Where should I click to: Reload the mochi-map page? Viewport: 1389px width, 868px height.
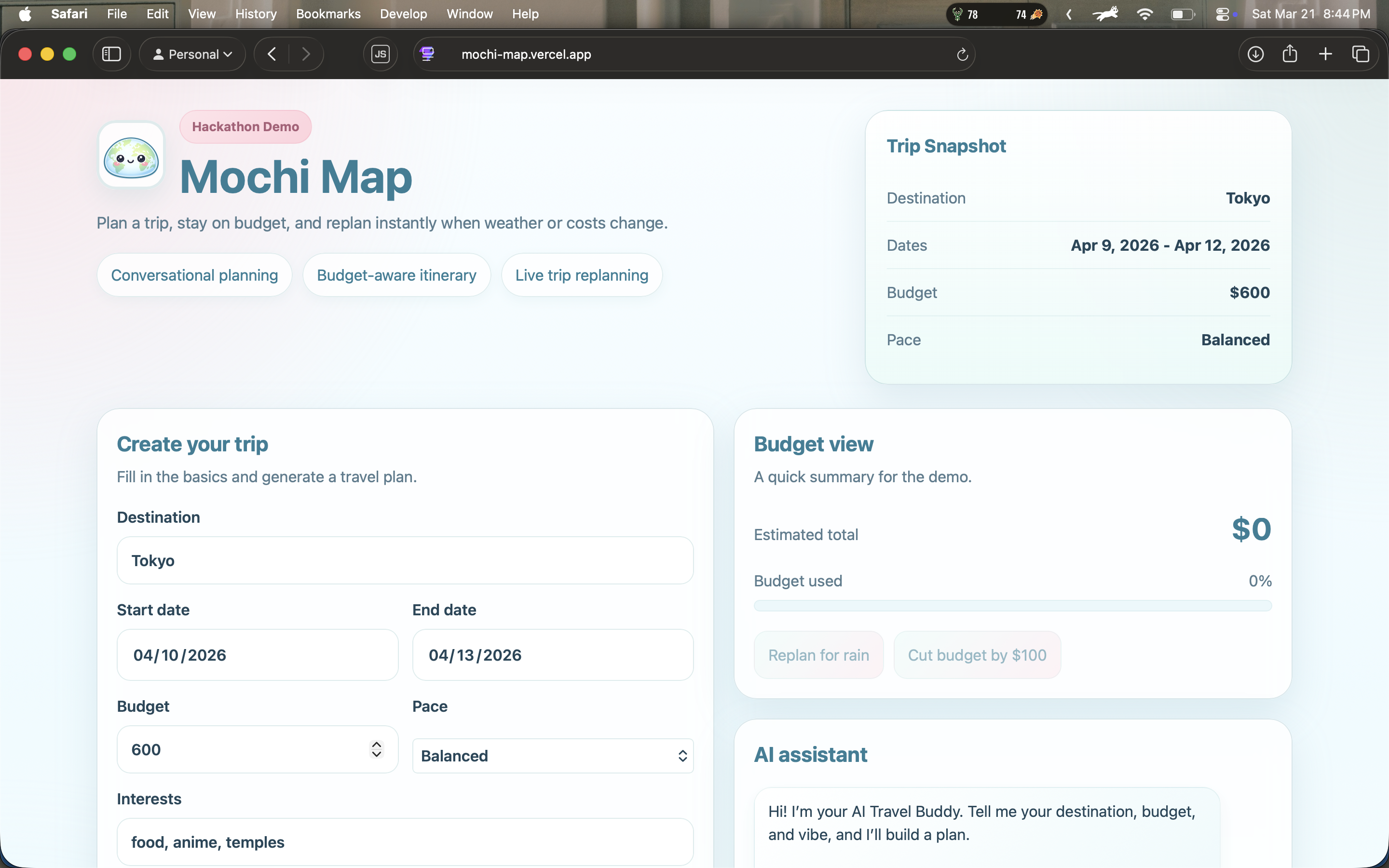click(x=963, y=54)
